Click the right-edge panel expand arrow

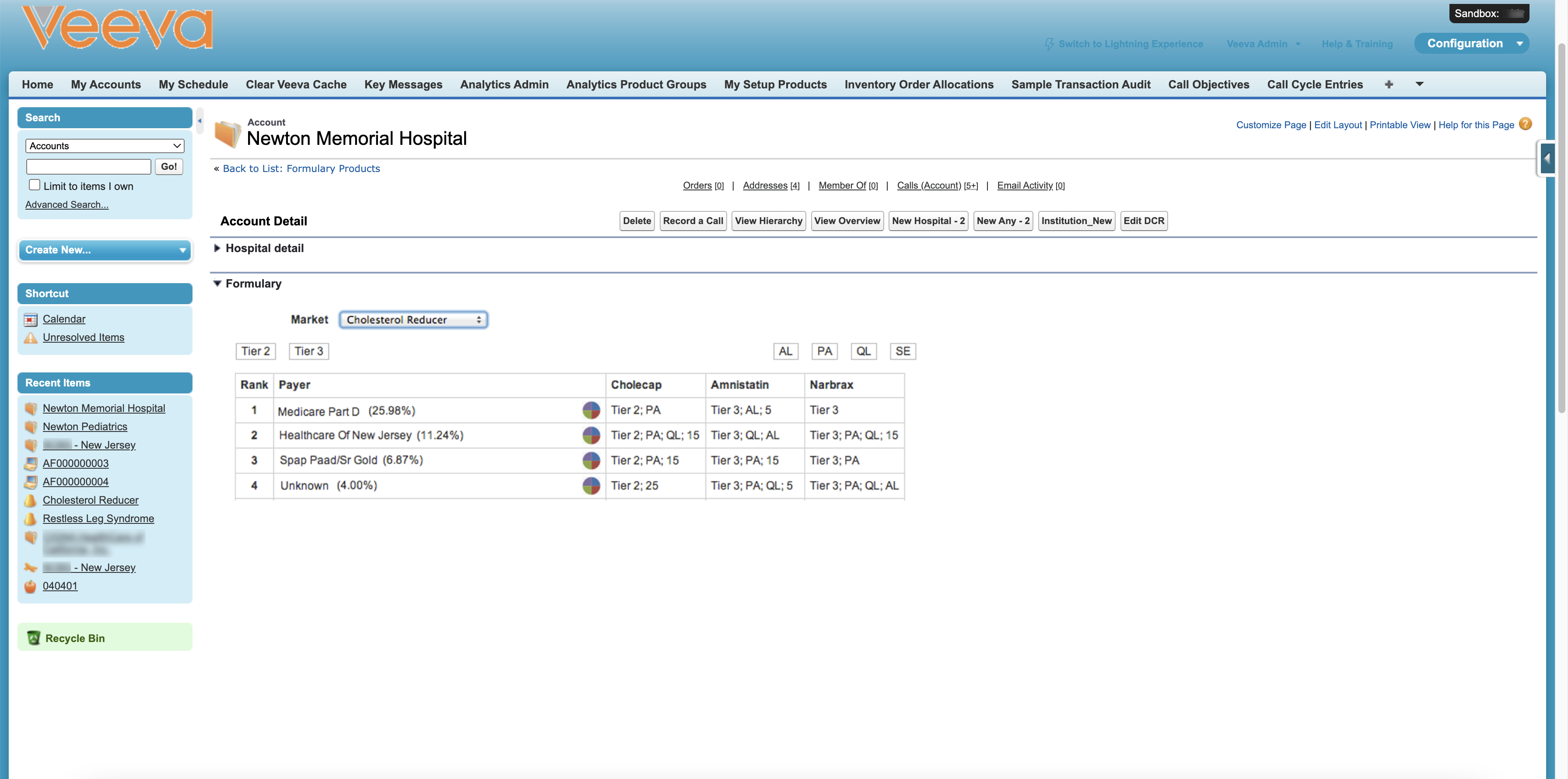(1547, 158)
